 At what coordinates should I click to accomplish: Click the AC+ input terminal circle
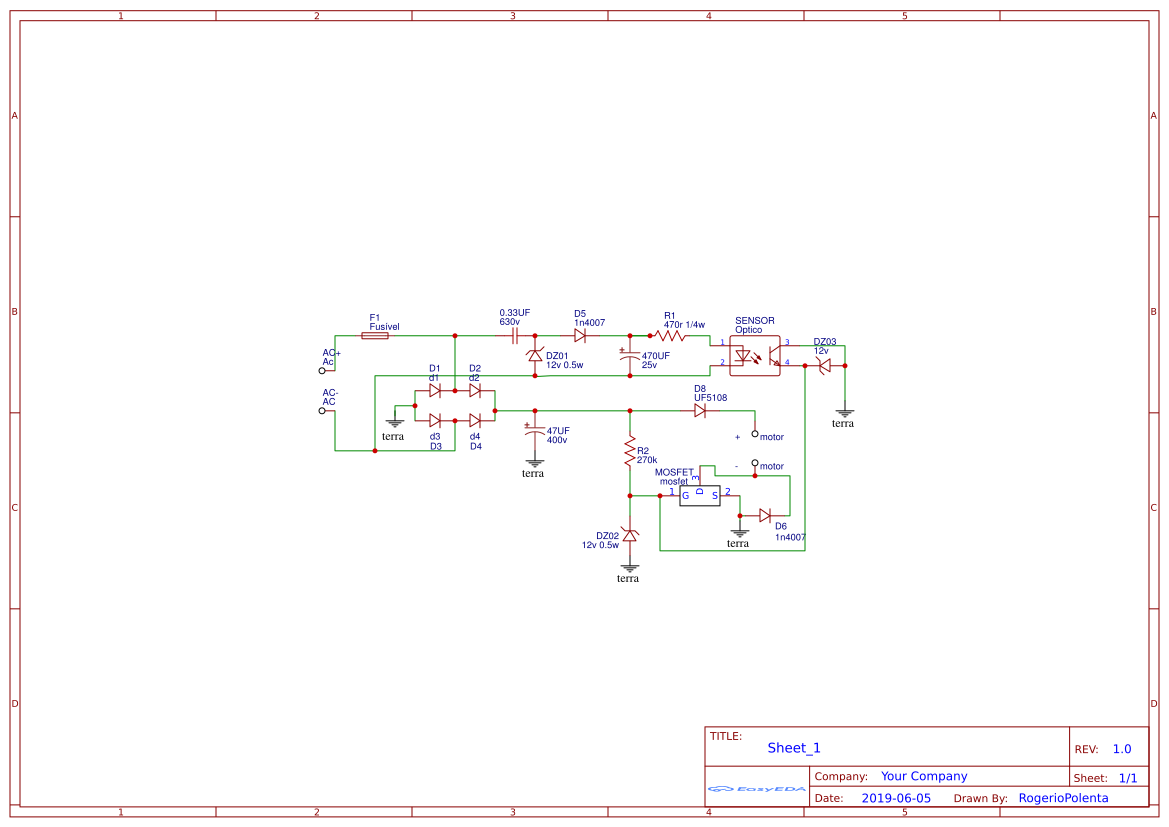322,371
